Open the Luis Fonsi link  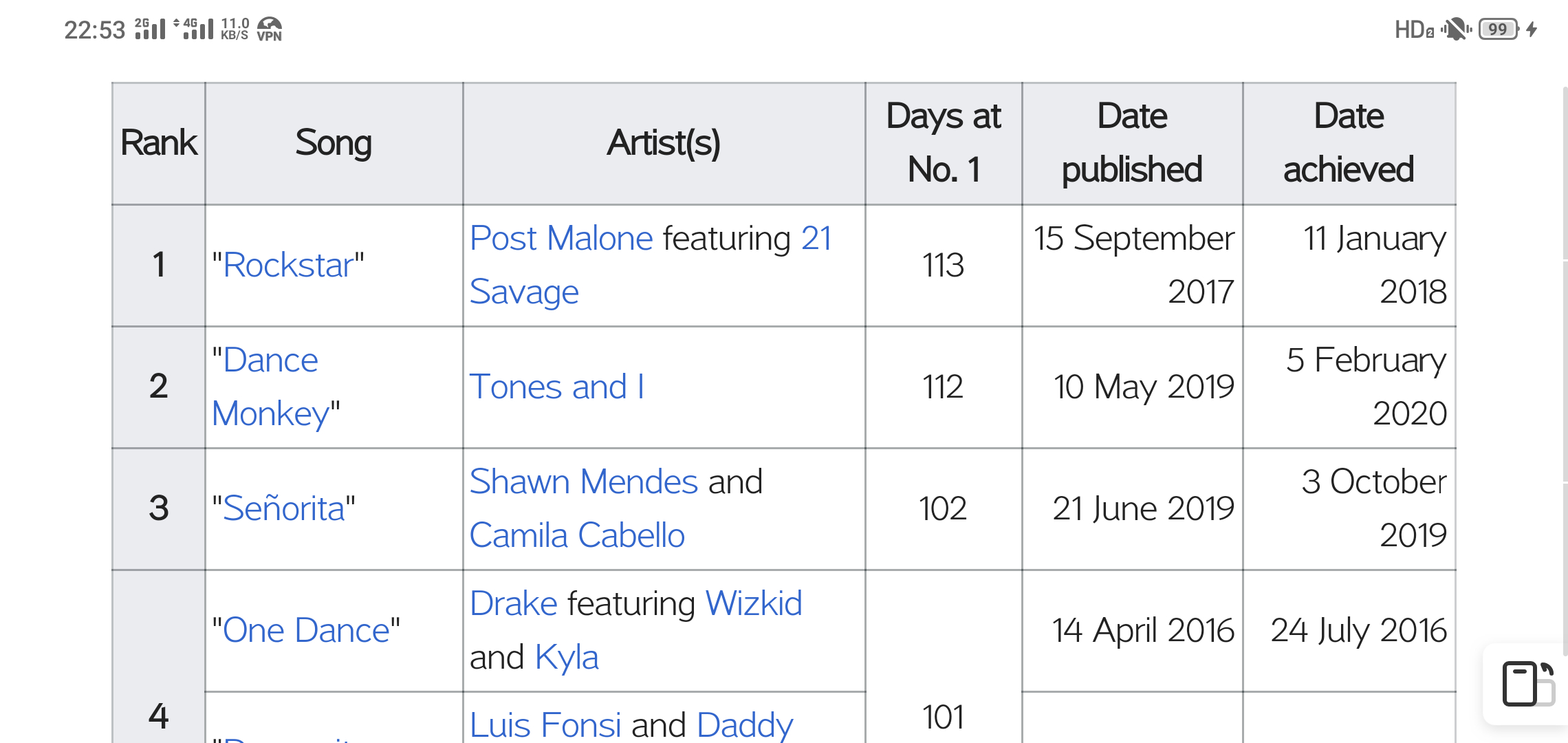coord(545,725)
